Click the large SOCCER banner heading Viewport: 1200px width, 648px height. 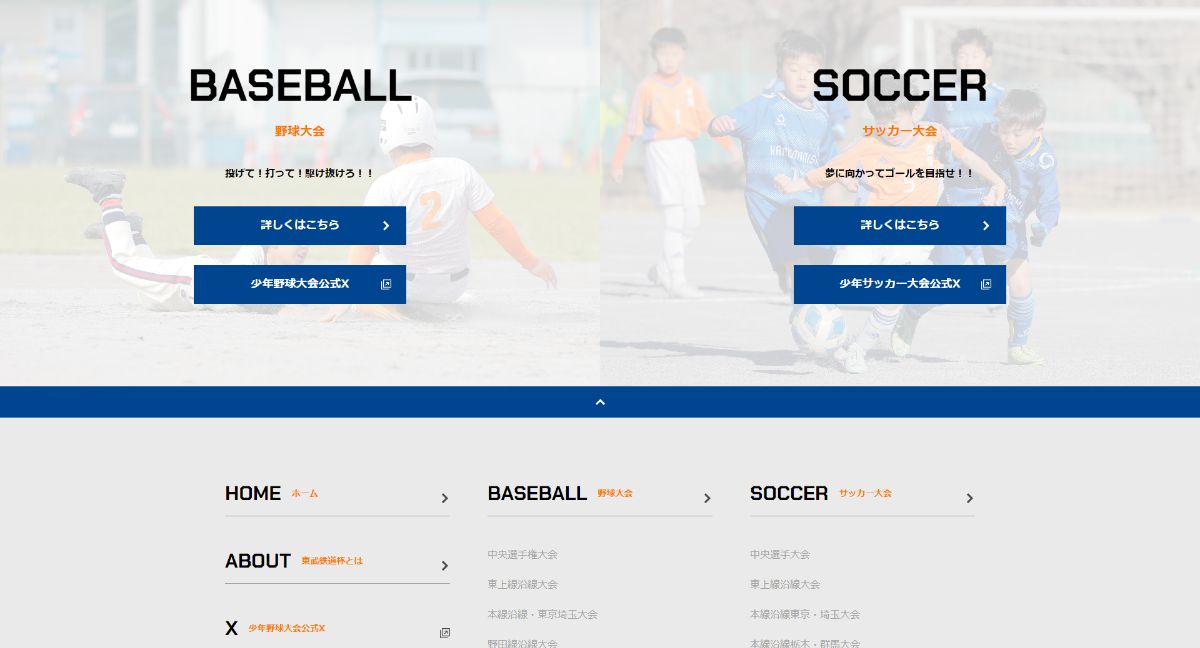pyautogui.click(x=899, y=86)
